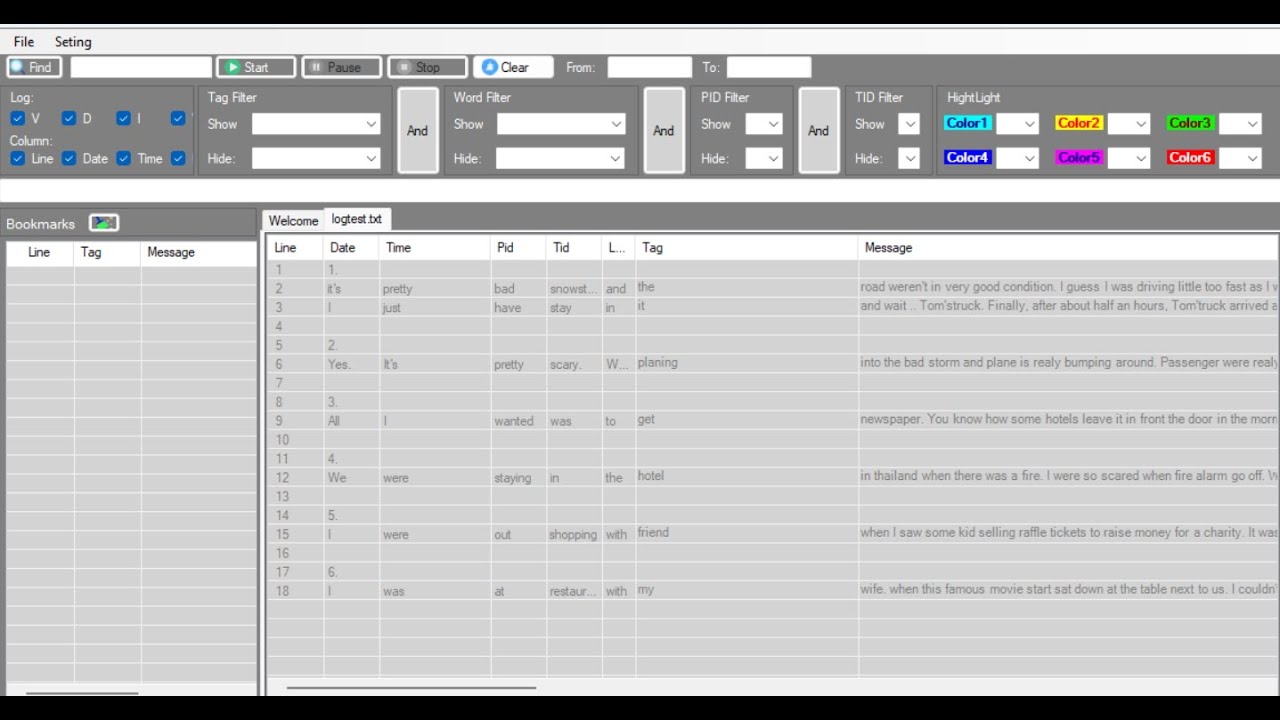Image resolution: width=1280 pixels, height=720 pixels.
Task: Uncheck the Line column checkbox
Action: (18, 158)
